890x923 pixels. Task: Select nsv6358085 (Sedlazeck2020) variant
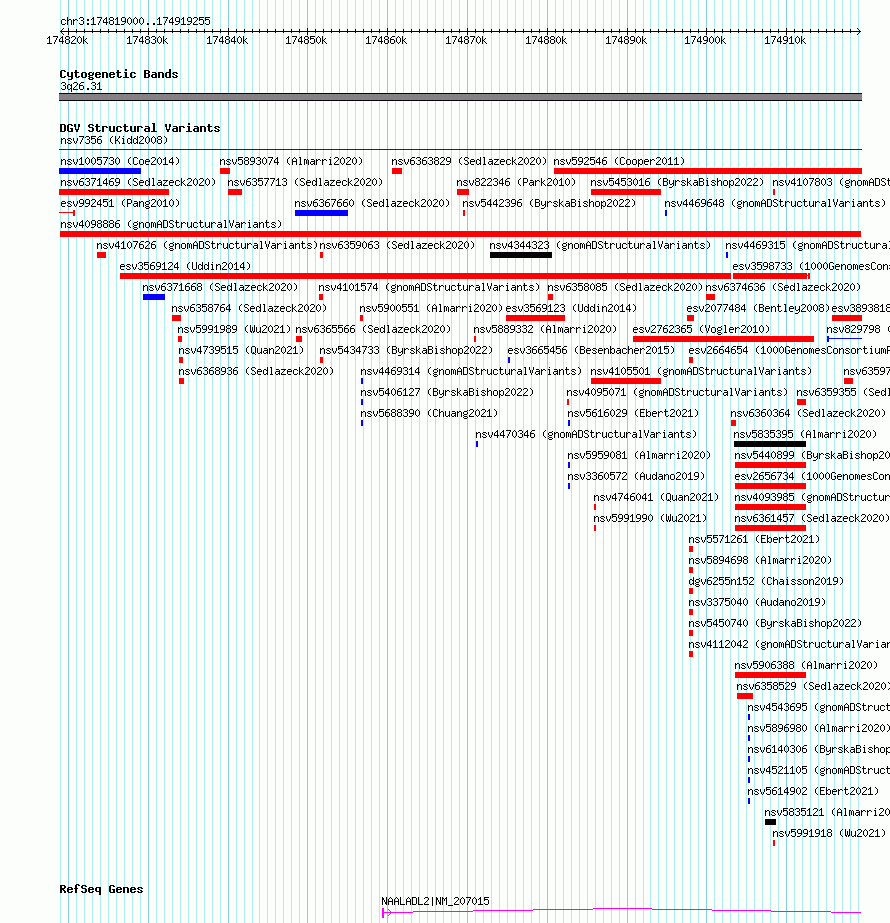pos(625,287)
